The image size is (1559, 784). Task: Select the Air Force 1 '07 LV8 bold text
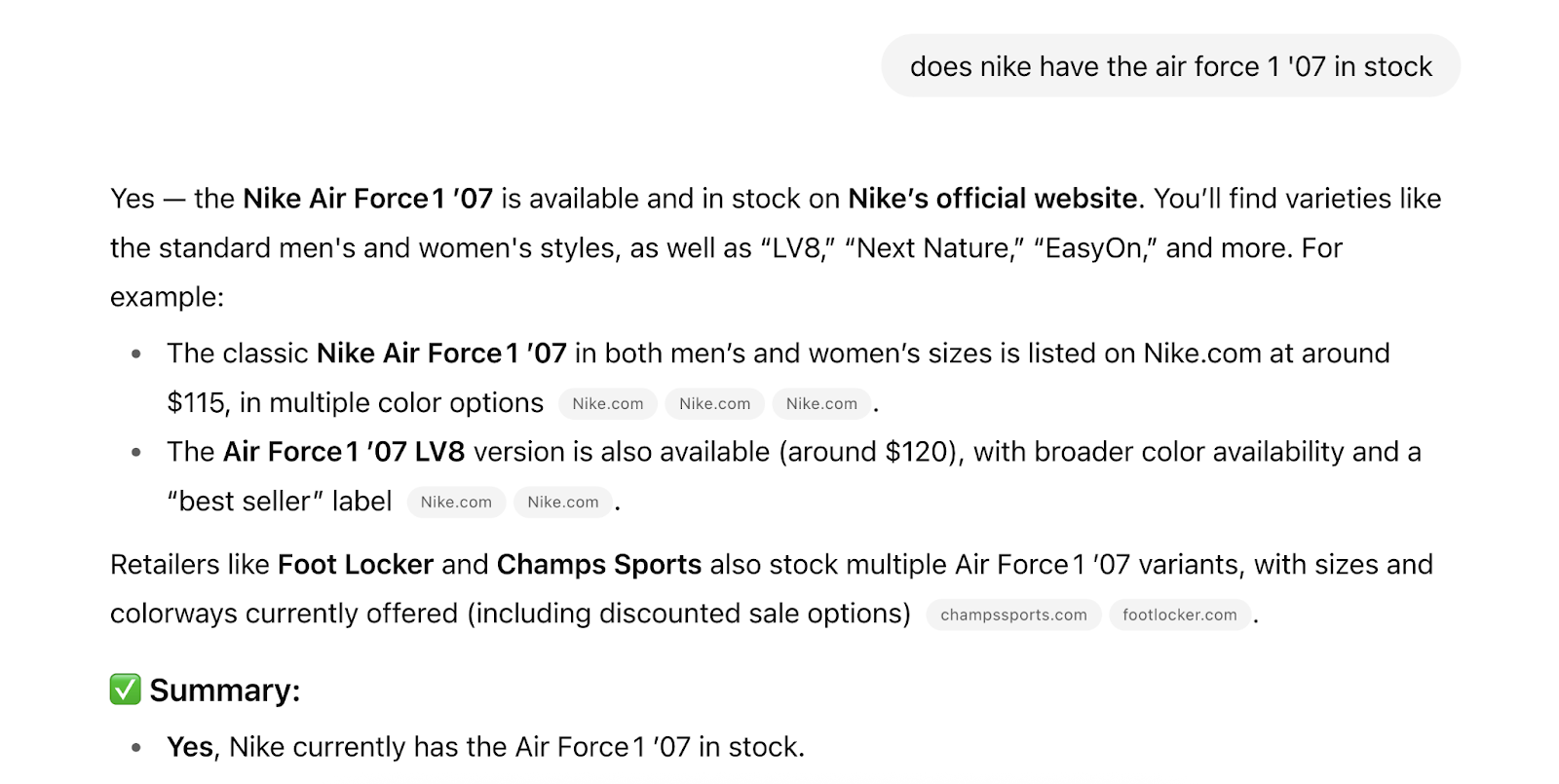pos(343,452)
